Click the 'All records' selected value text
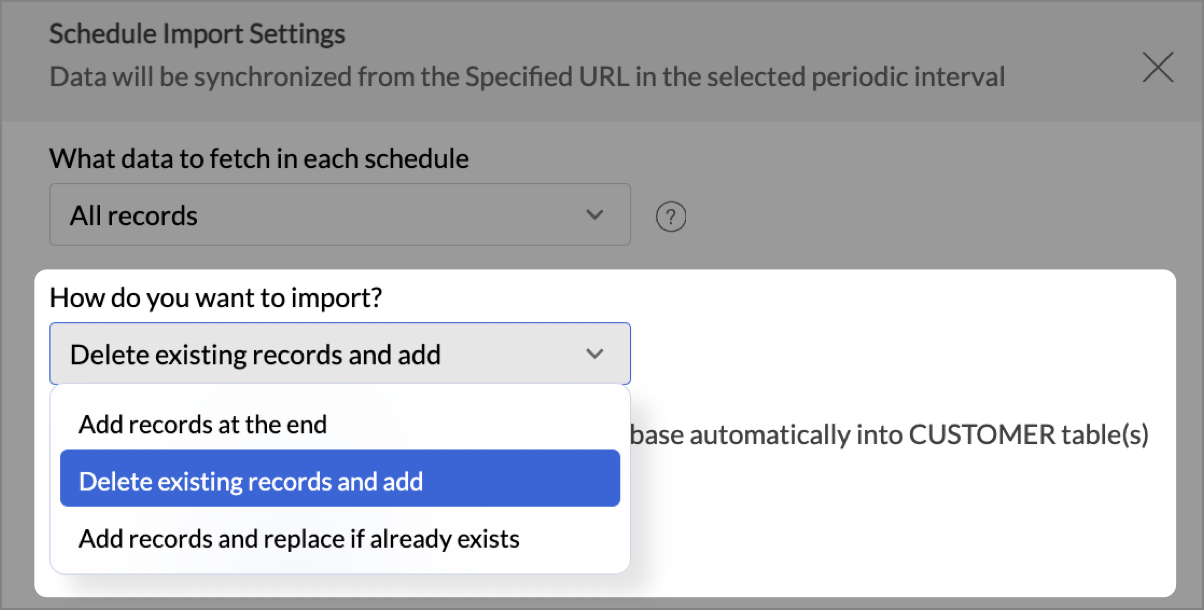This screenshot has width=1204, height=610. click(x=134, y=216)
